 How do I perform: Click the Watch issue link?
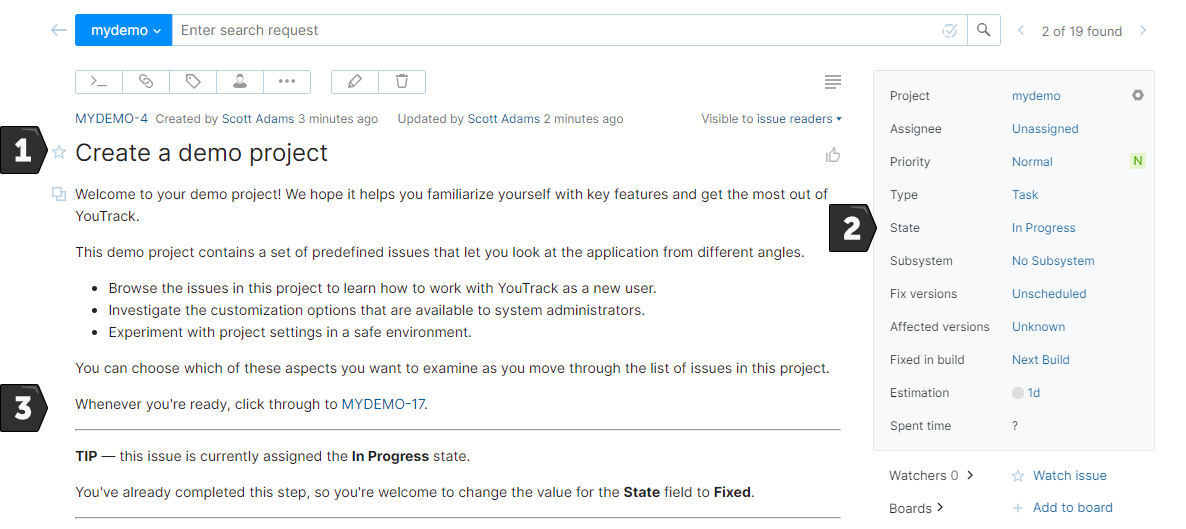click(x=1070, y=475)
